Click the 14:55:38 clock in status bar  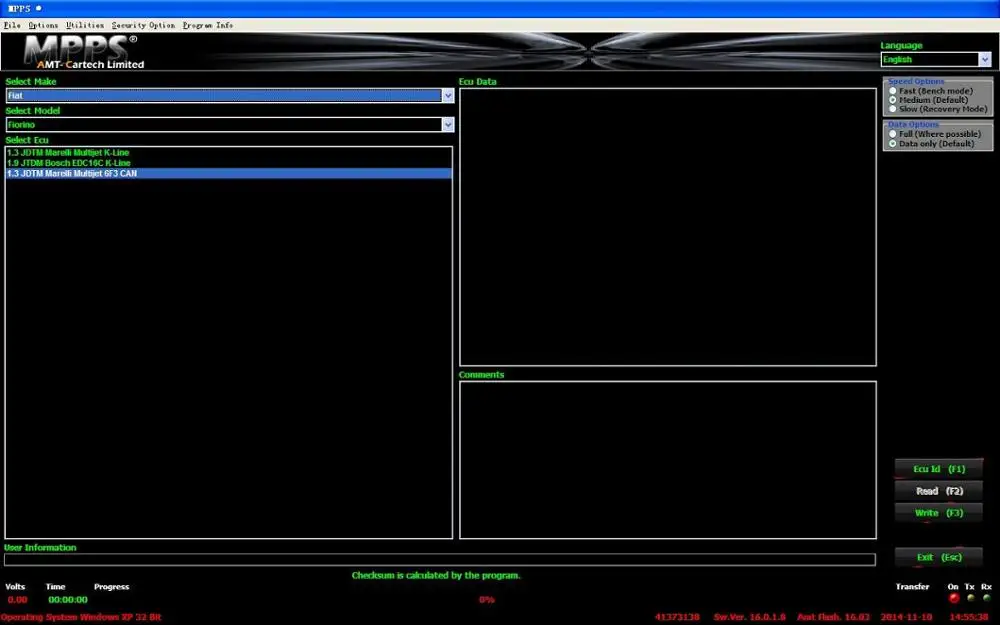pyautogui.click(x=969, y=617)
